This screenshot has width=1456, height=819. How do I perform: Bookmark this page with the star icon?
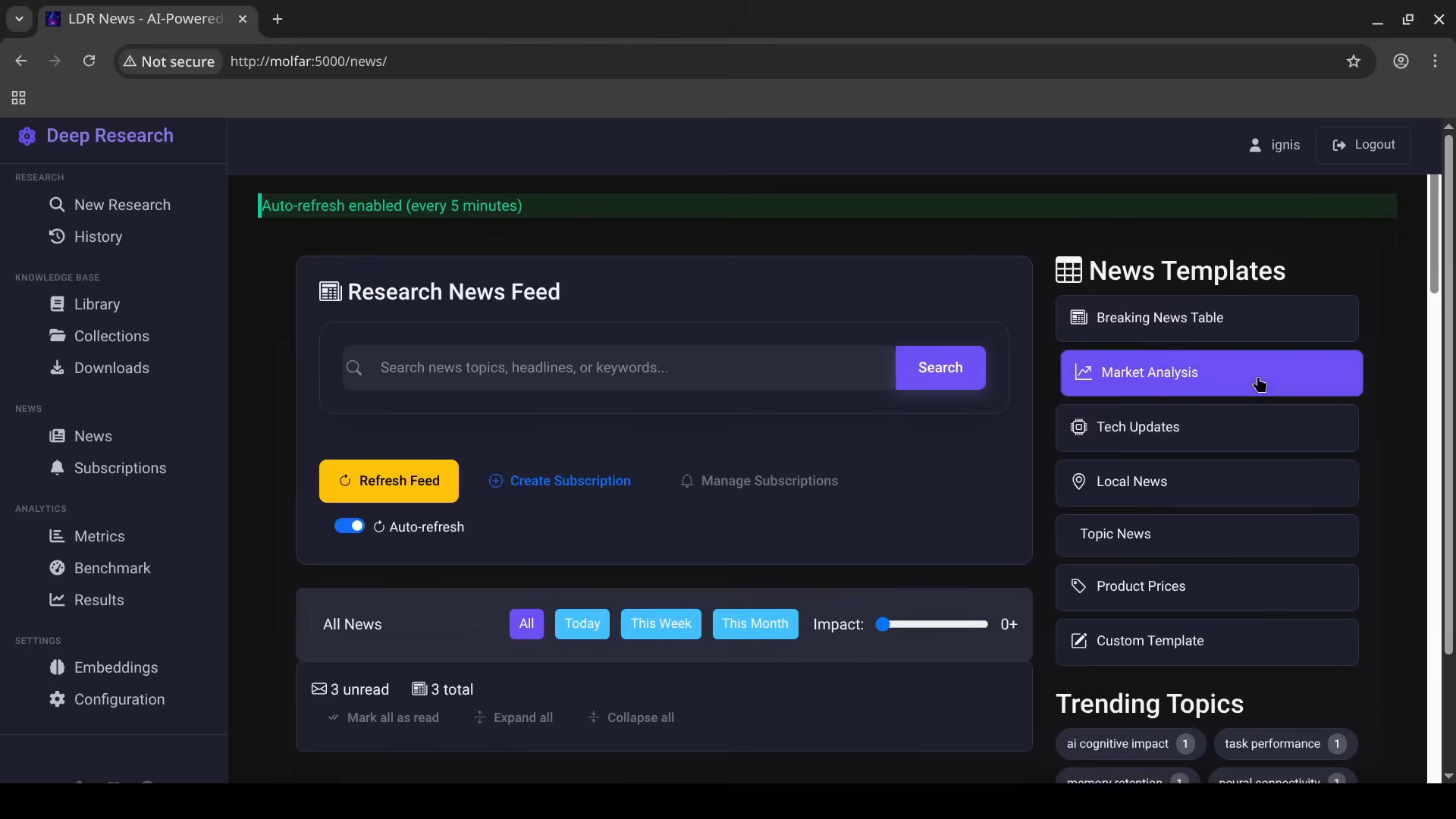tap(1354, 61)
